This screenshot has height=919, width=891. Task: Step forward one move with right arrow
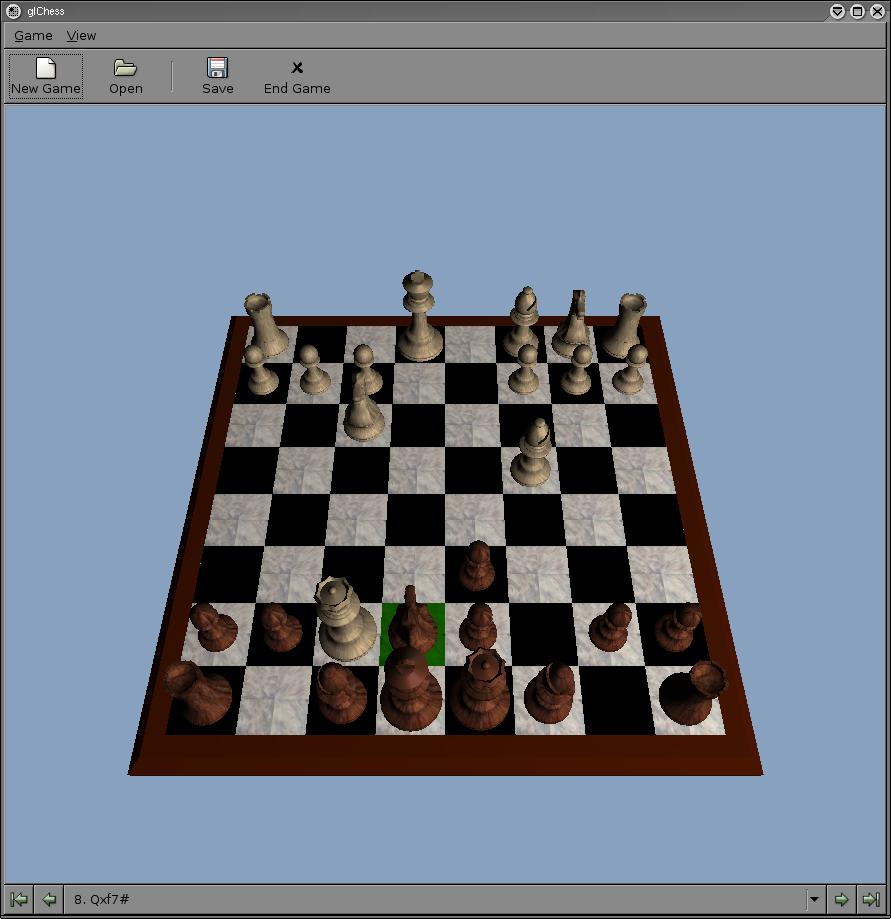pyautogui.click(x=842, y=899)
